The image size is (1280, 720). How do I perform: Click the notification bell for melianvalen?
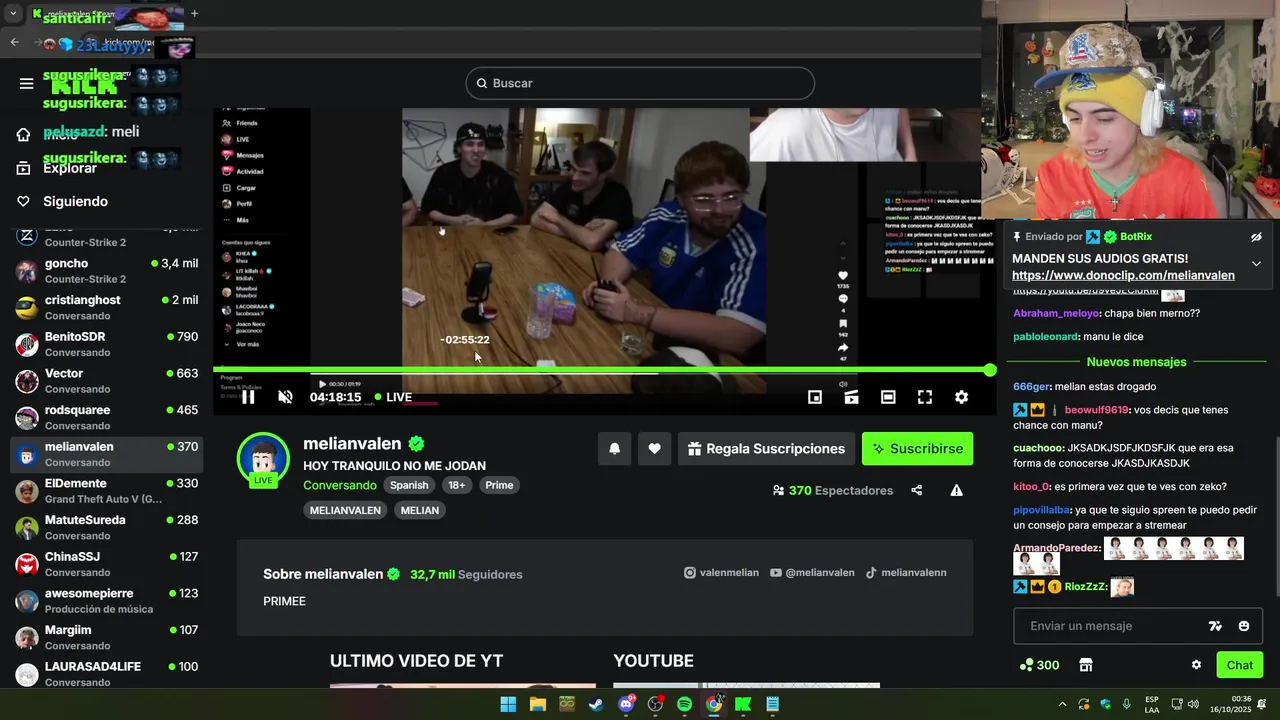614,449
